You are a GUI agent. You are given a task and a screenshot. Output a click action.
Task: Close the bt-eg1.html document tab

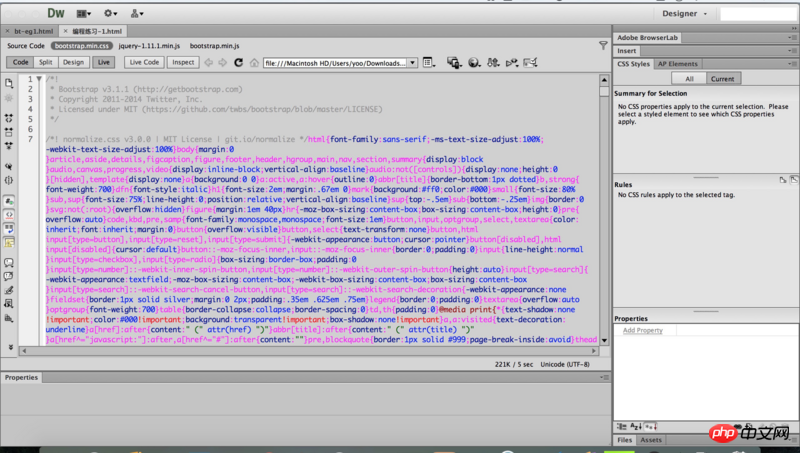[x=7, y=31]
